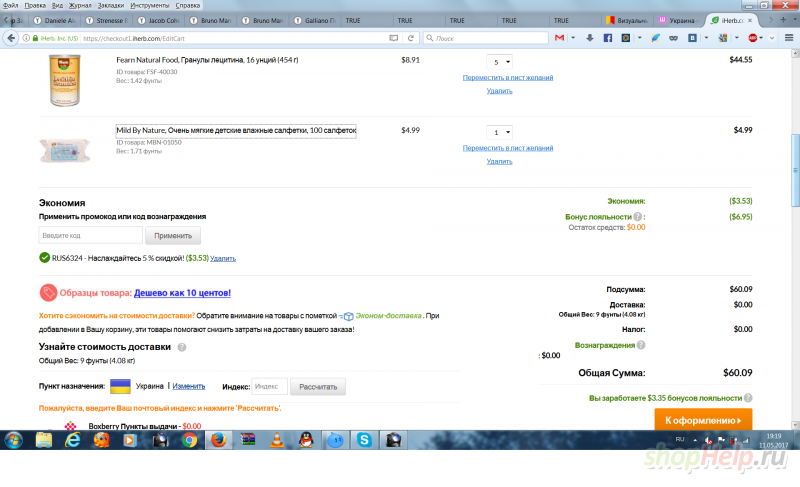Open the Firefox hamburger menu

click(789, 38)
